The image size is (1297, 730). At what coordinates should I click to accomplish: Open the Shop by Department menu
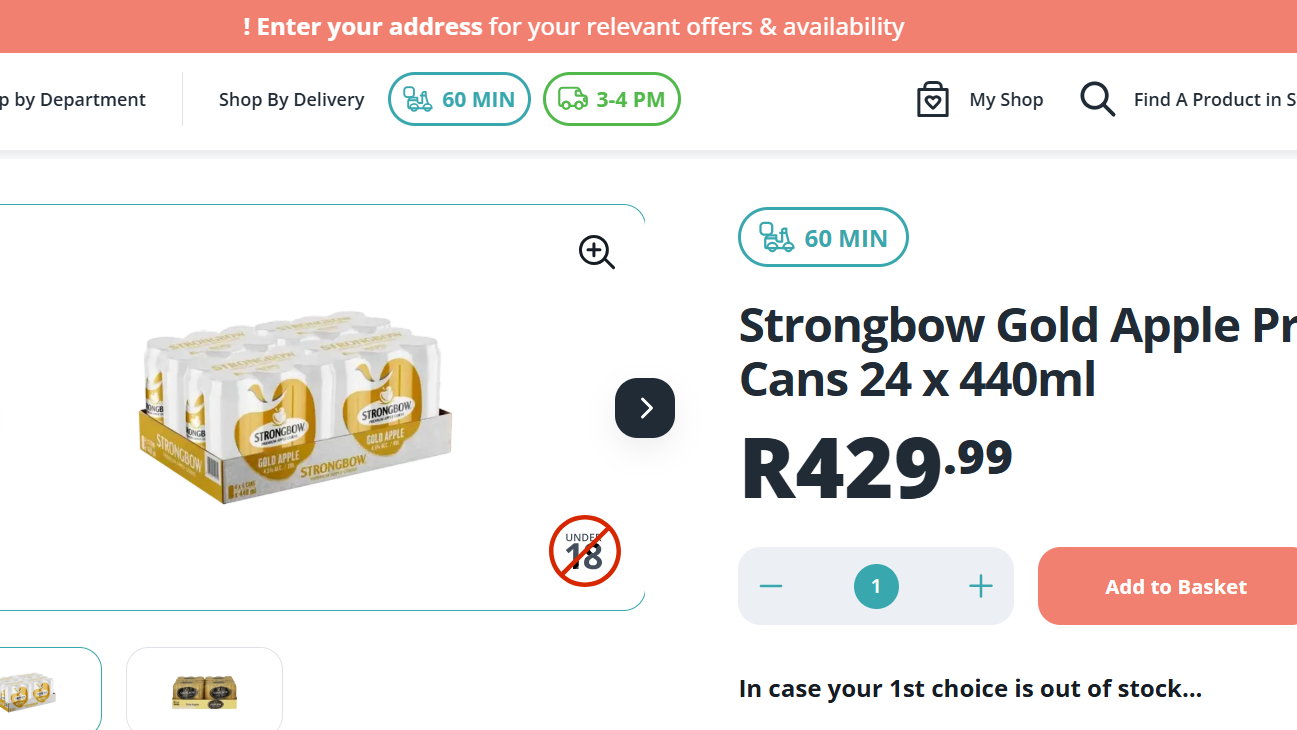pos(72,99)
